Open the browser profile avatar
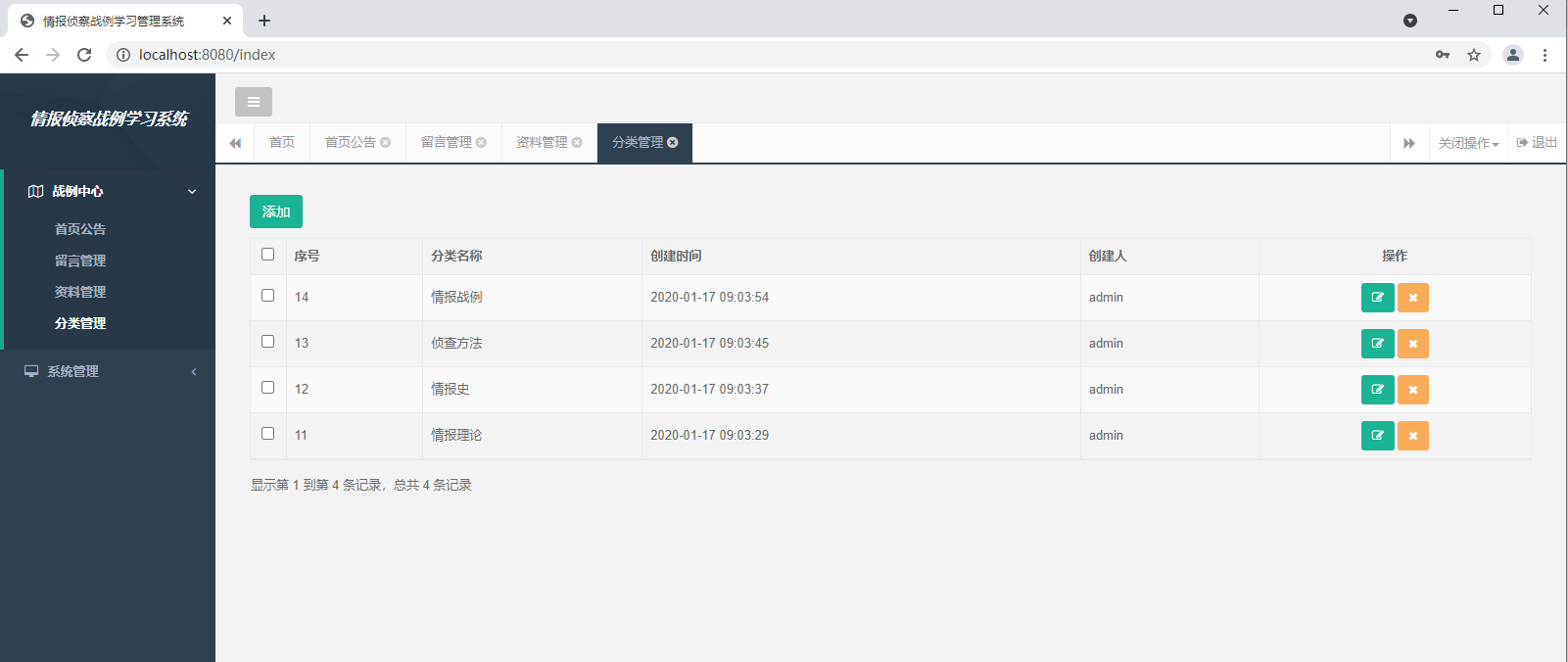The image size is (1568, 662). pos(1513,55)
